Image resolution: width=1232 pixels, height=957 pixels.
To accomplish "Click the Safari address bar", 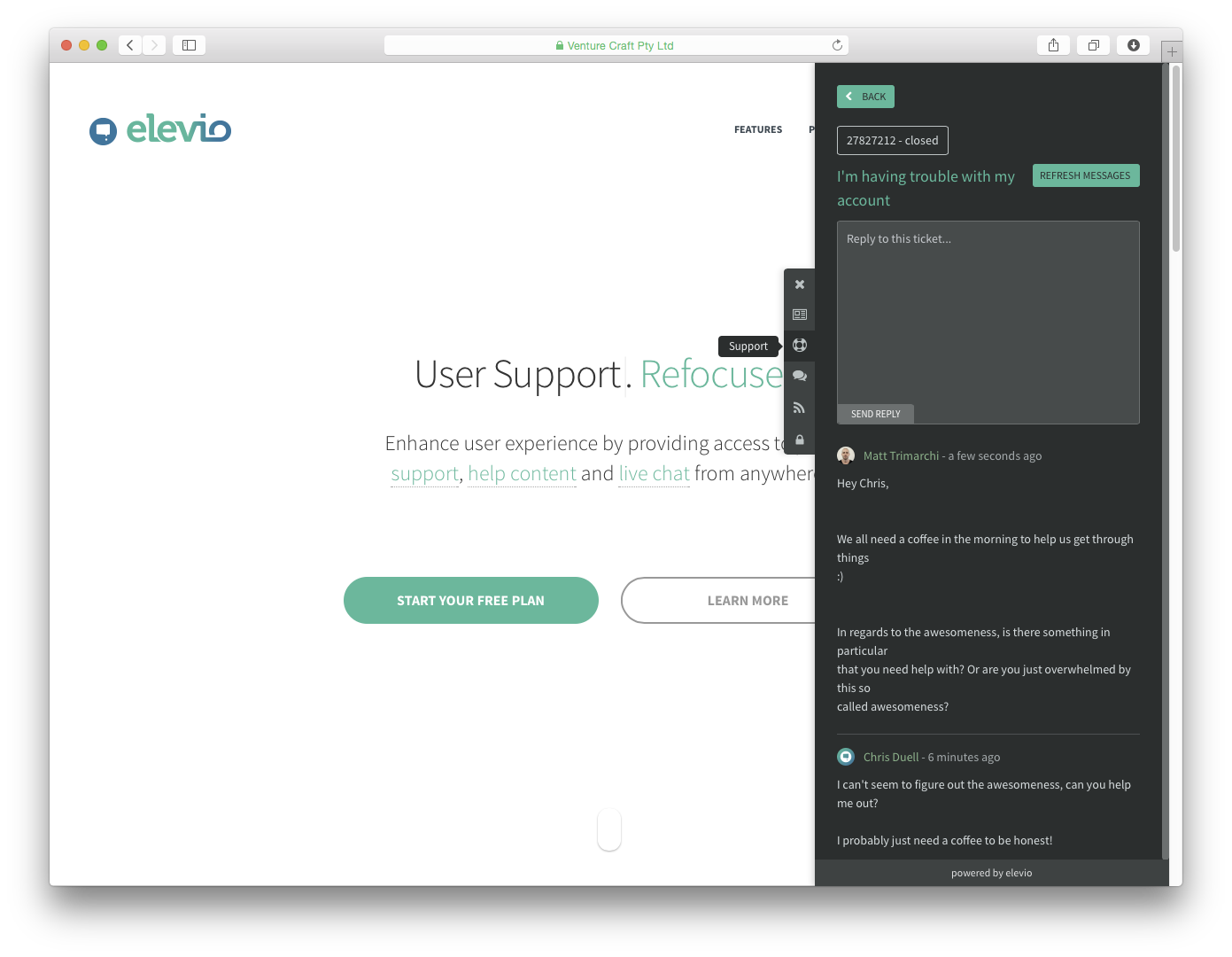I will pos(616,45).
